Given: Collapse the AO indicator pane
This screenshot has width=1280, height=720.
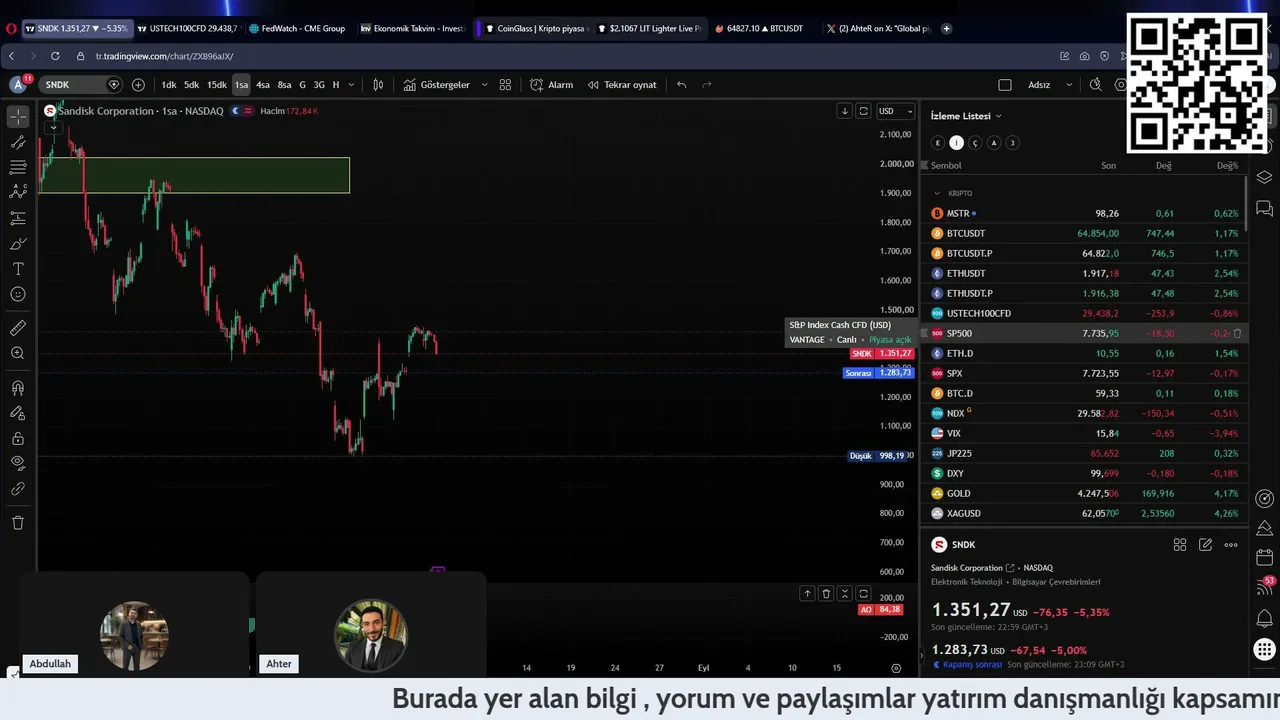Looking at the screenshot, I should 845,593.
